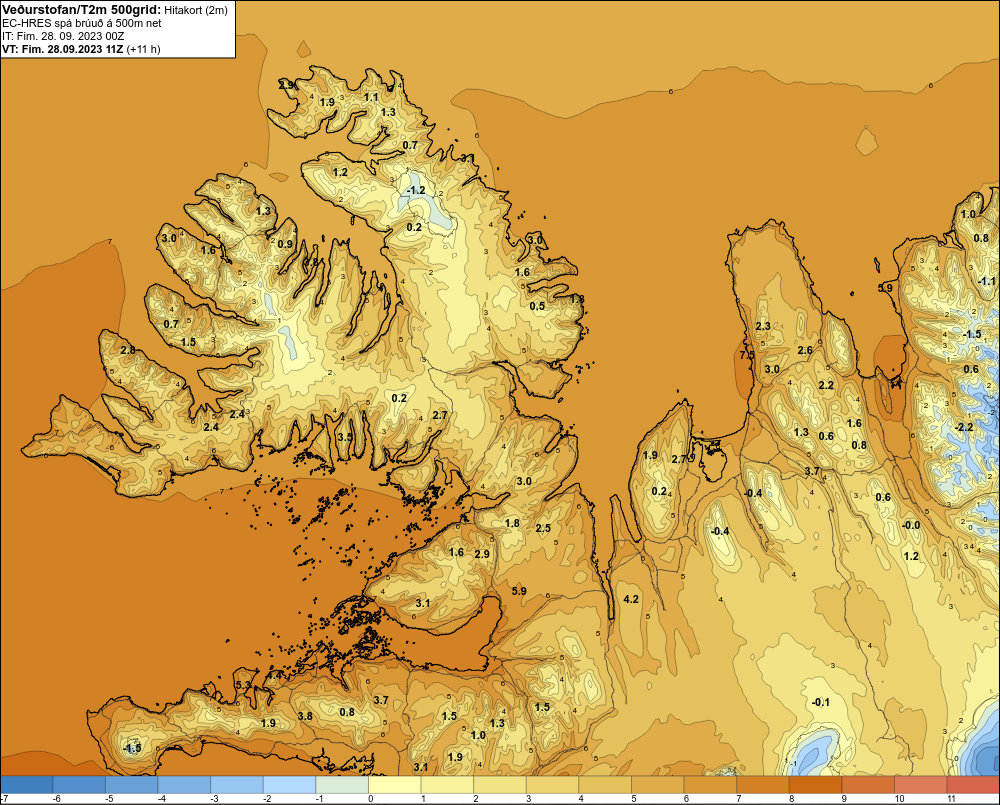Click the -1.2 temperature value on the glacier
Viewport: 1000px width, 805px height.
(x=416, y=191)
